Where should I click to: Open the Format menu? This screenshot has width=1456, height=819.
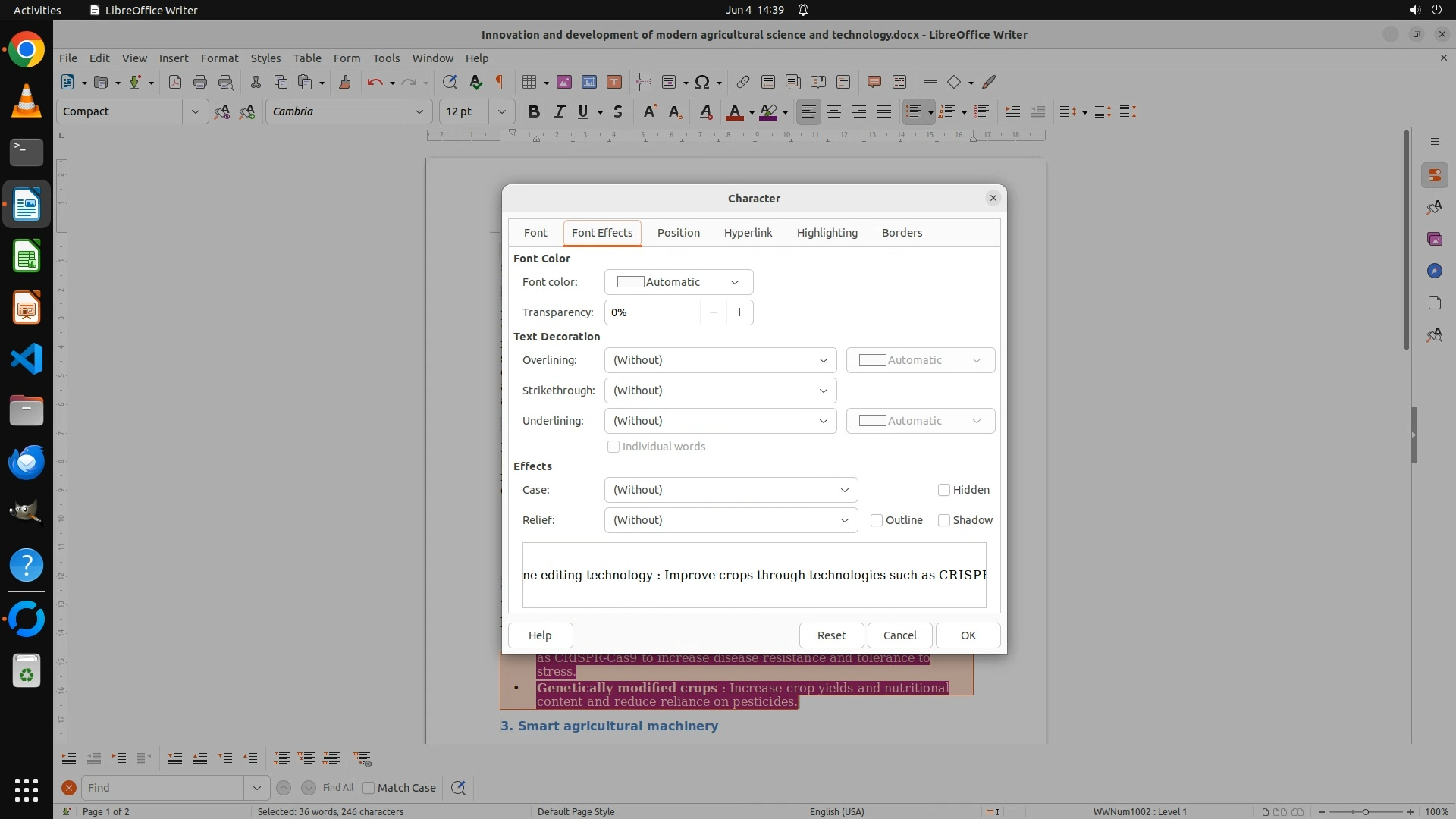[219, 58]
